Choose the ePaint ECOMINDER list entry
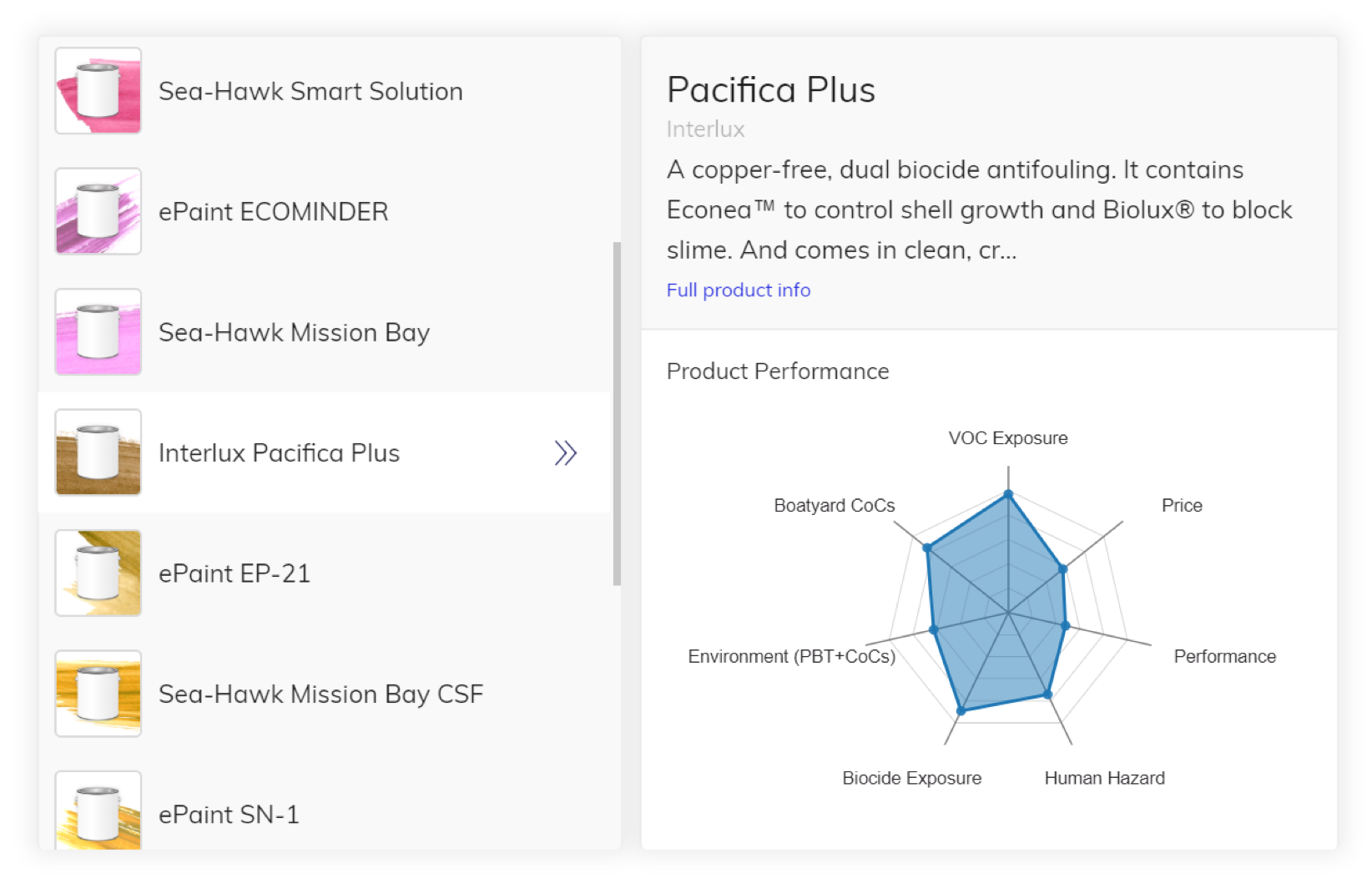 pyautogui.click(x=273, y=212)
